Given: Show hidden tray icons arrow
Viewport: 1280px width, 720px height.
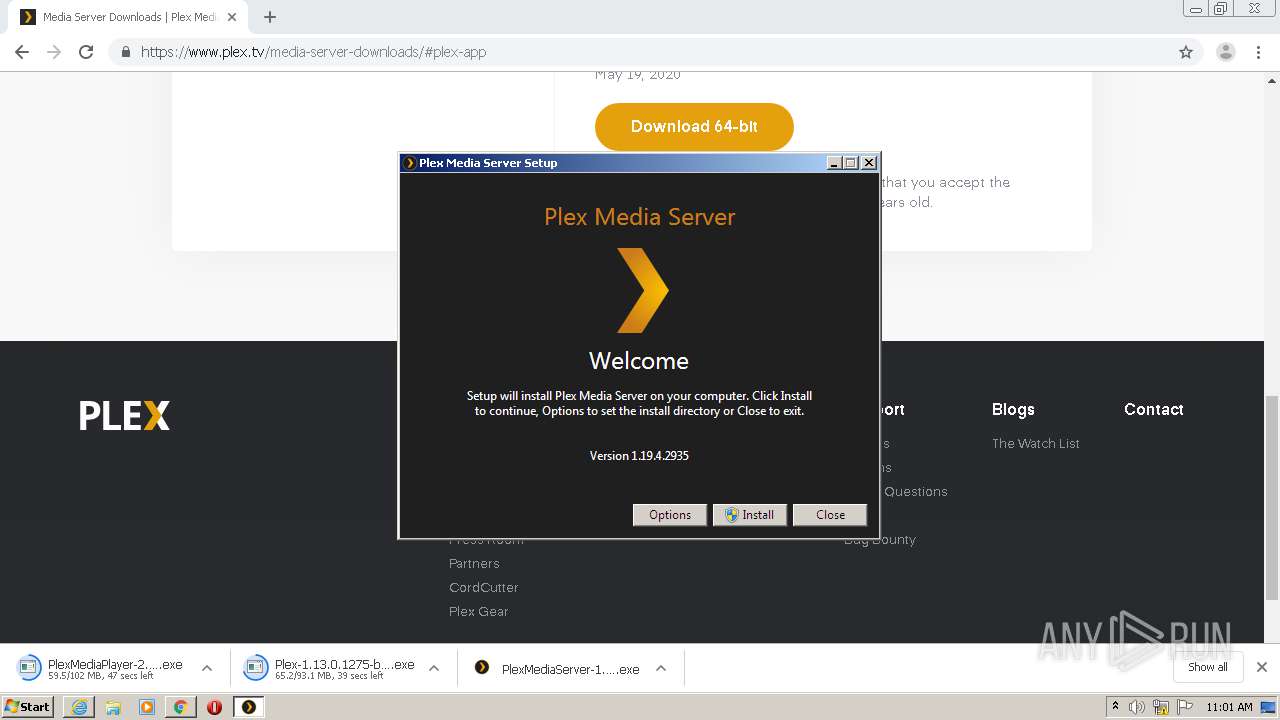Looking at the screenshot, I should (1115, 706).
